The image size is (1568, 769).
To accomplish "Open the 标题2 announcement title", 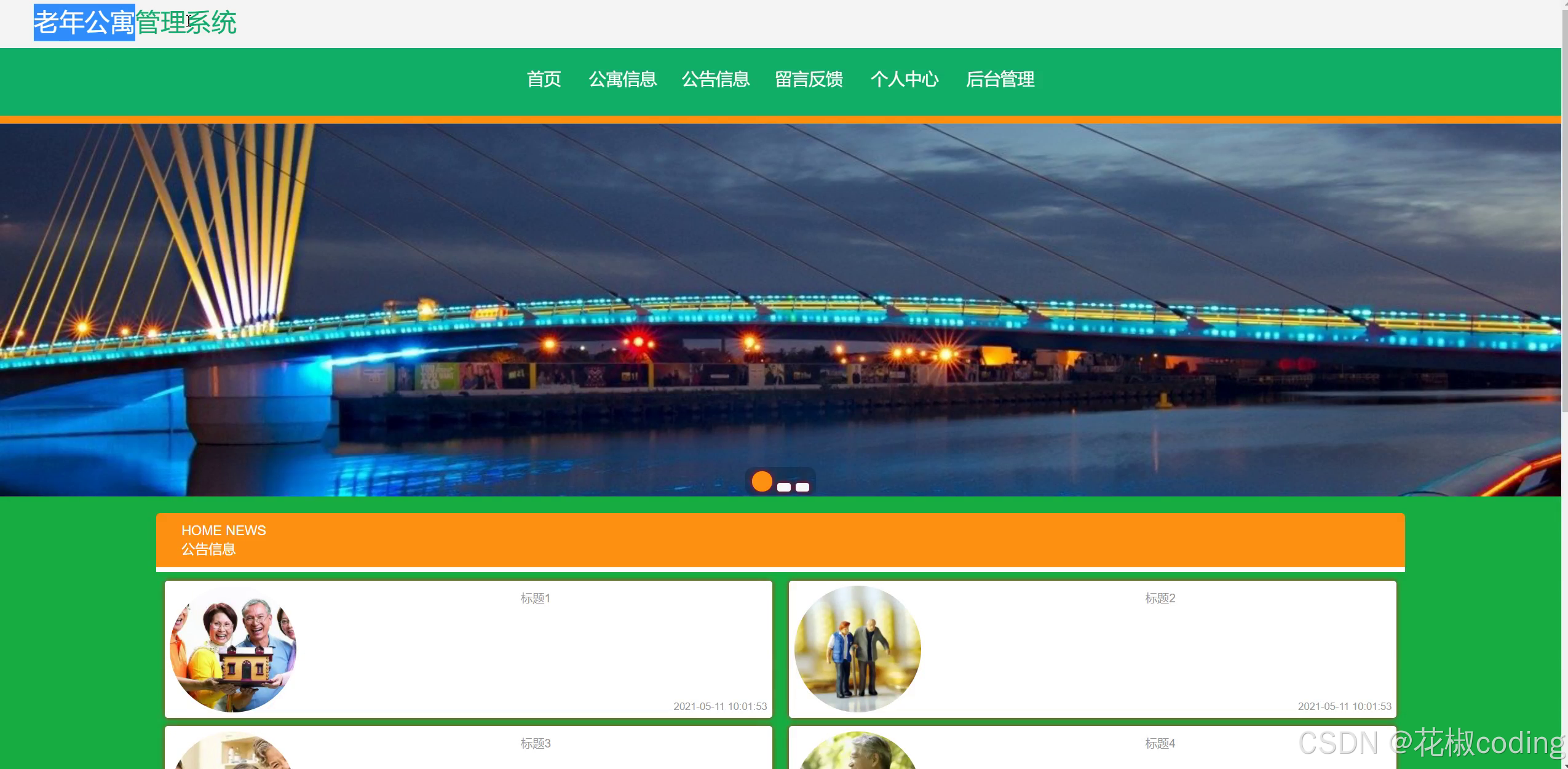I will (1160, 599).
